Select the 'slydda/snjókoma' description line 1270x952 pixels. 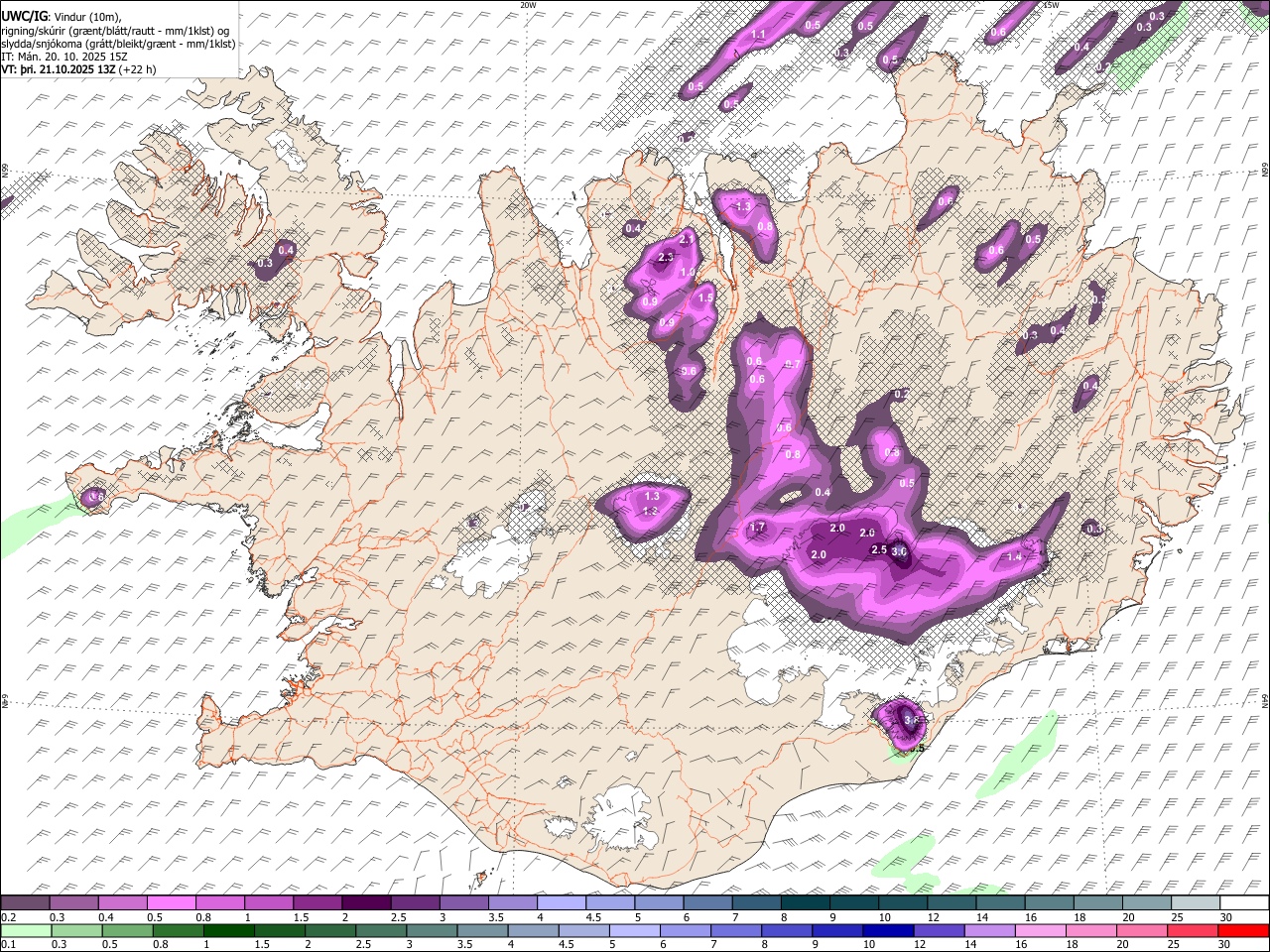tap(118, 44)
